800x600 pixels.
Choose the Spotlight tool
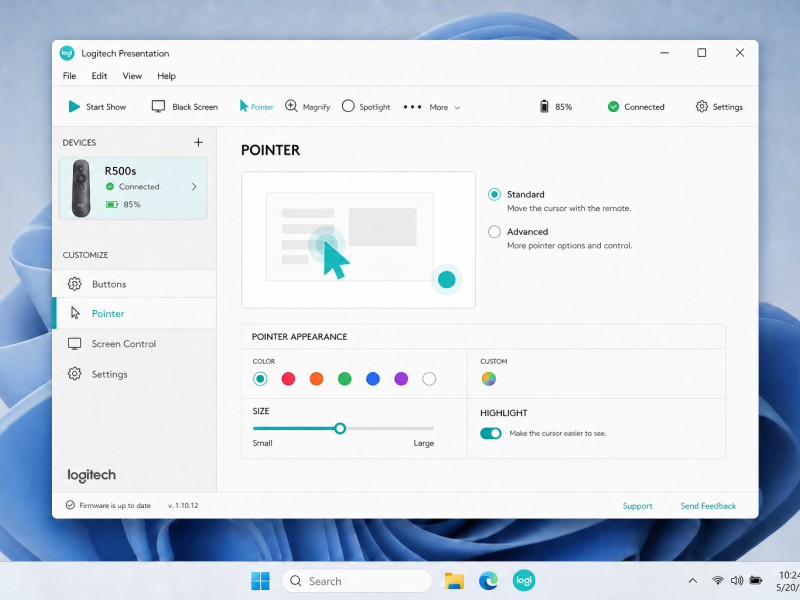366,107
